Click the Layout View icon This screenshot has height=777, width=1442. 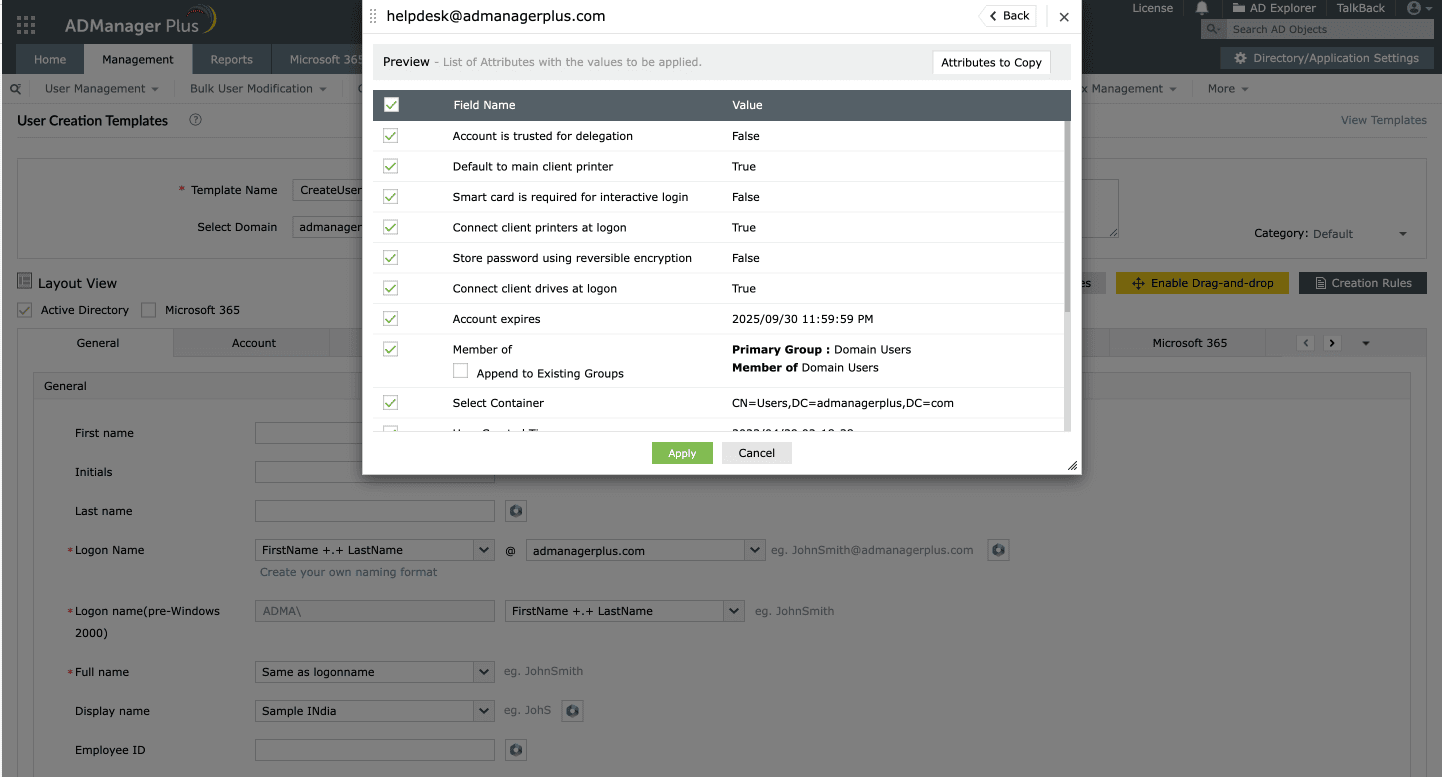point(25,283)
